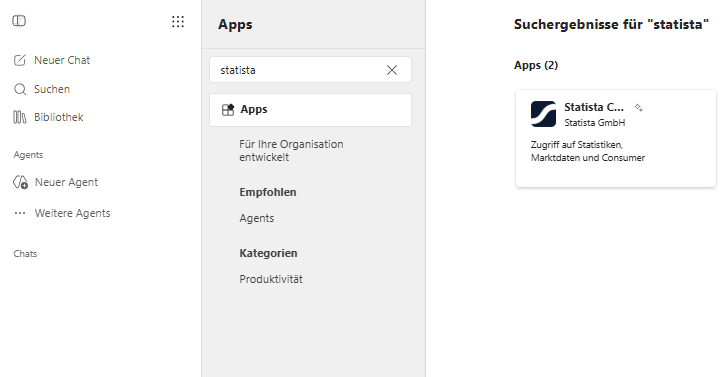Select the Apps category tab
This screenshot has width=726, height=377.
pos(310,110)
